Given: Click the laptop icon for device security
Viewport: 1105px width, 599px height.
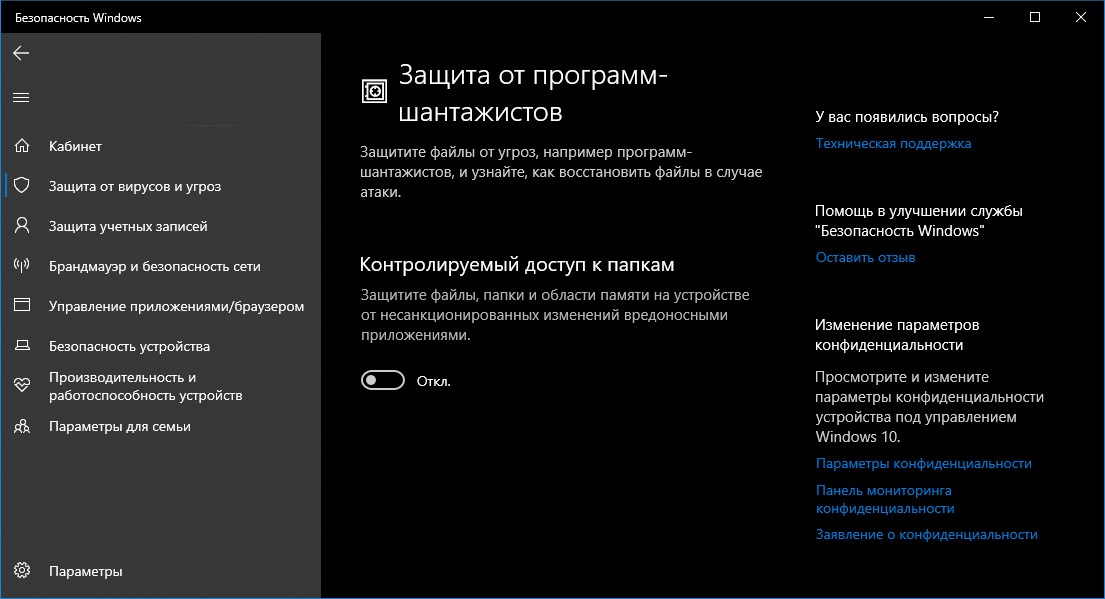Looking at the screenshot, I should [x=22, y=345].
